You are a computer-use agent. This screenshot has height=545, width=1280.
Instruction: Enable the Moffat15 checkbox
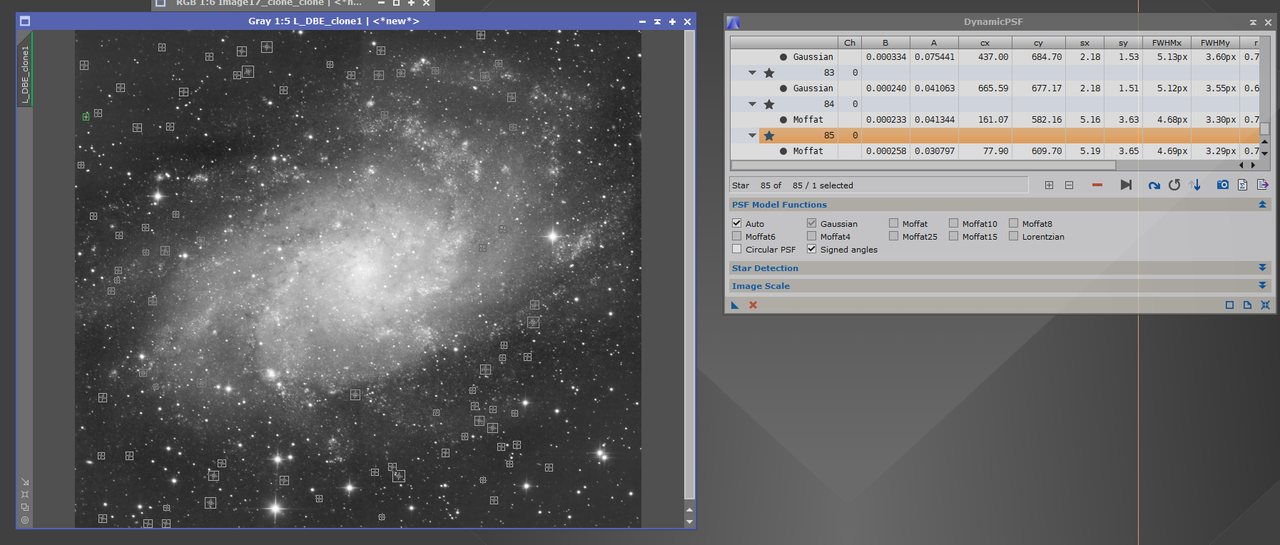tap(954, 237)
